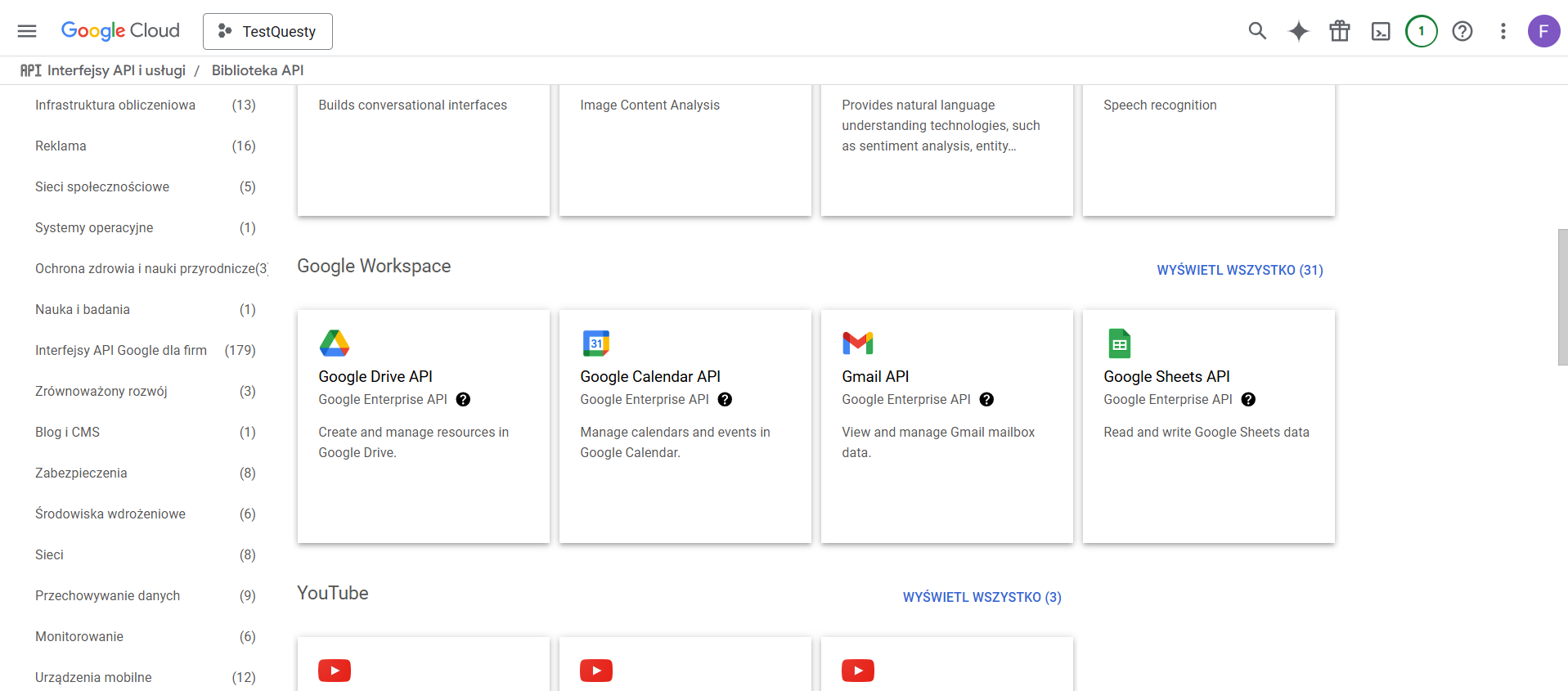Filter by Reklama category
The width and height of the screenshot is (1568, 691).
pos(146,146)
